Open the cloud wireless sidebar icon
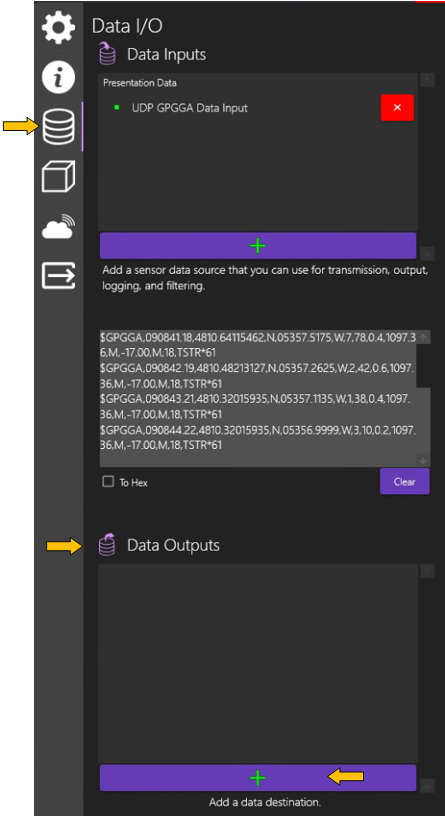 click(x=58, y=226)
